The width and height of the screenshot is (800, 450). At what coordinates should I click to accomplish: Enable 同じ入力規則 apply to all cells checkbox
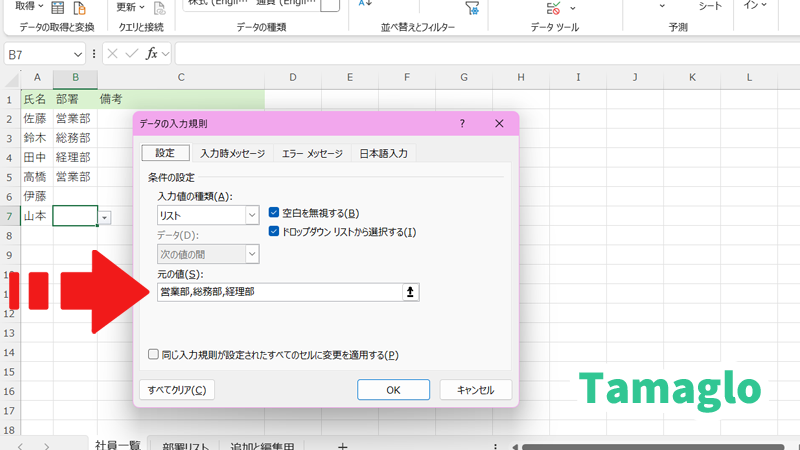(x=153, y=354)
